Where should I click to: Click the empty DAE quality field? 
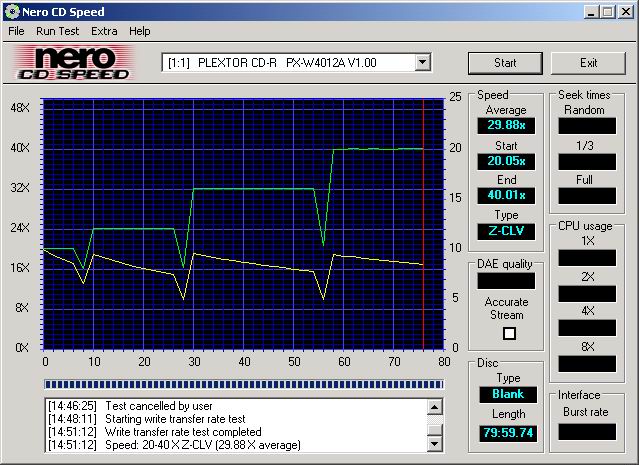tap(506, 281)
